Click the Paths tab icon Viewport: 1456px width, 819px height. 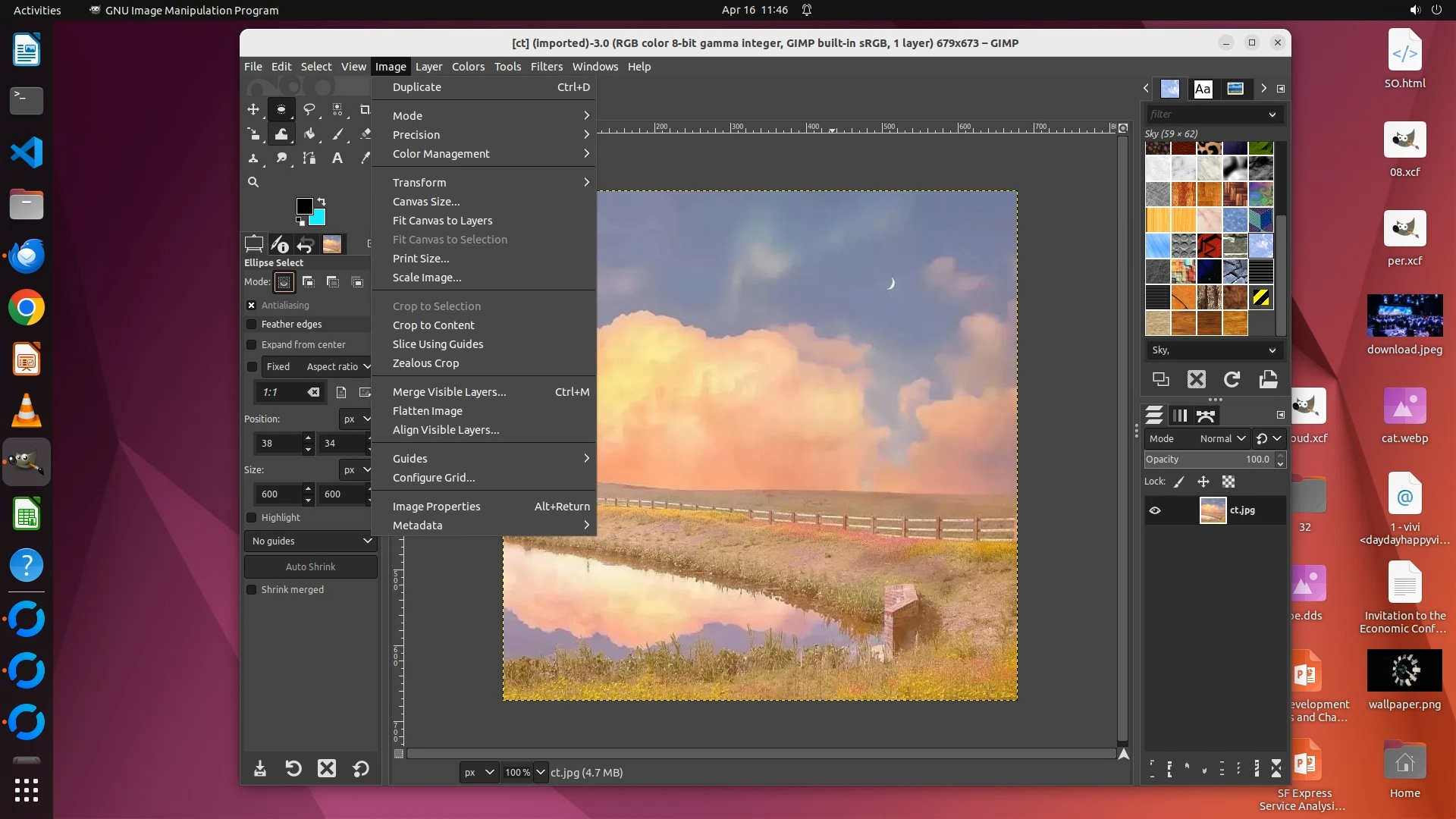pos(1206,416)
